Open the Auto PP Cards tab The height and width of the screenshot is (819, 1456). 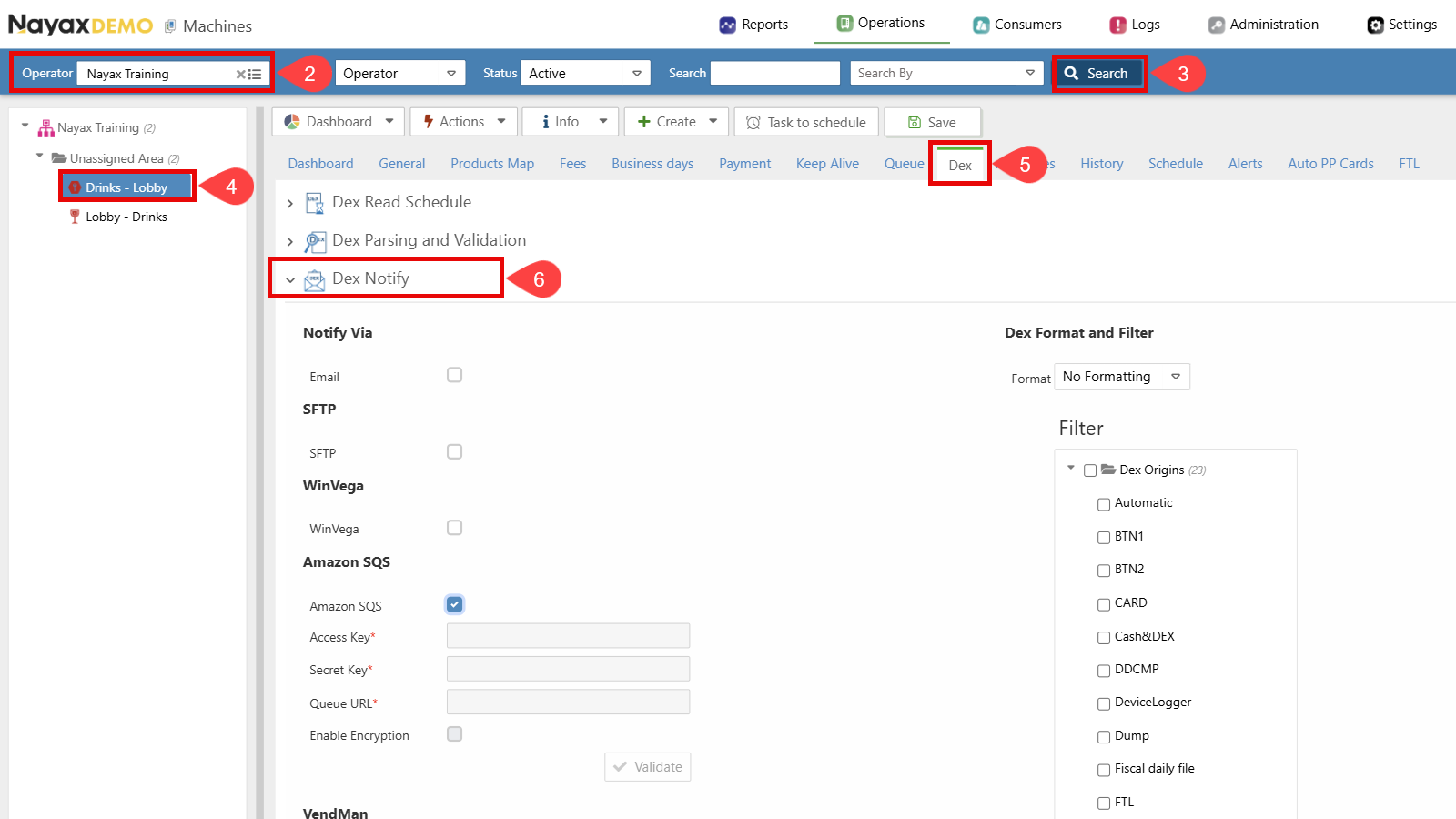click(1330, 164)
